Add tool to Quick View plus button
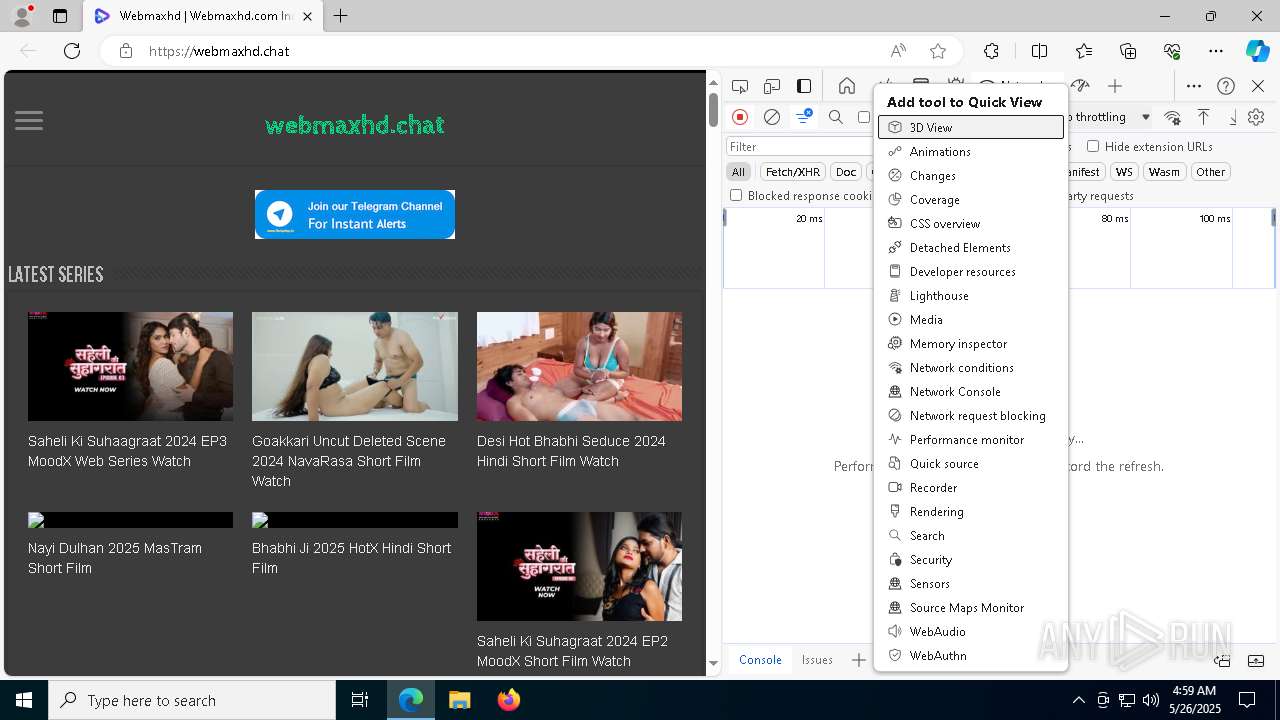The image size is (1280, 720). coord(858,660)
